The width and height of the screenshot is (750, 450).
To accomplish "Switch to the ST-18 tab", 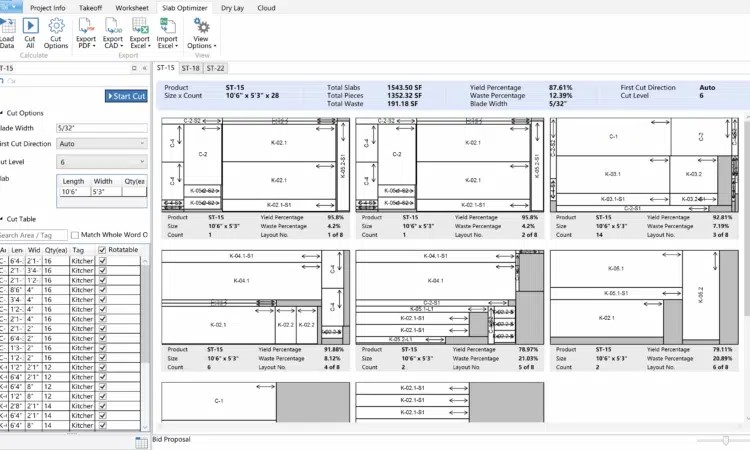I will 190,68.
